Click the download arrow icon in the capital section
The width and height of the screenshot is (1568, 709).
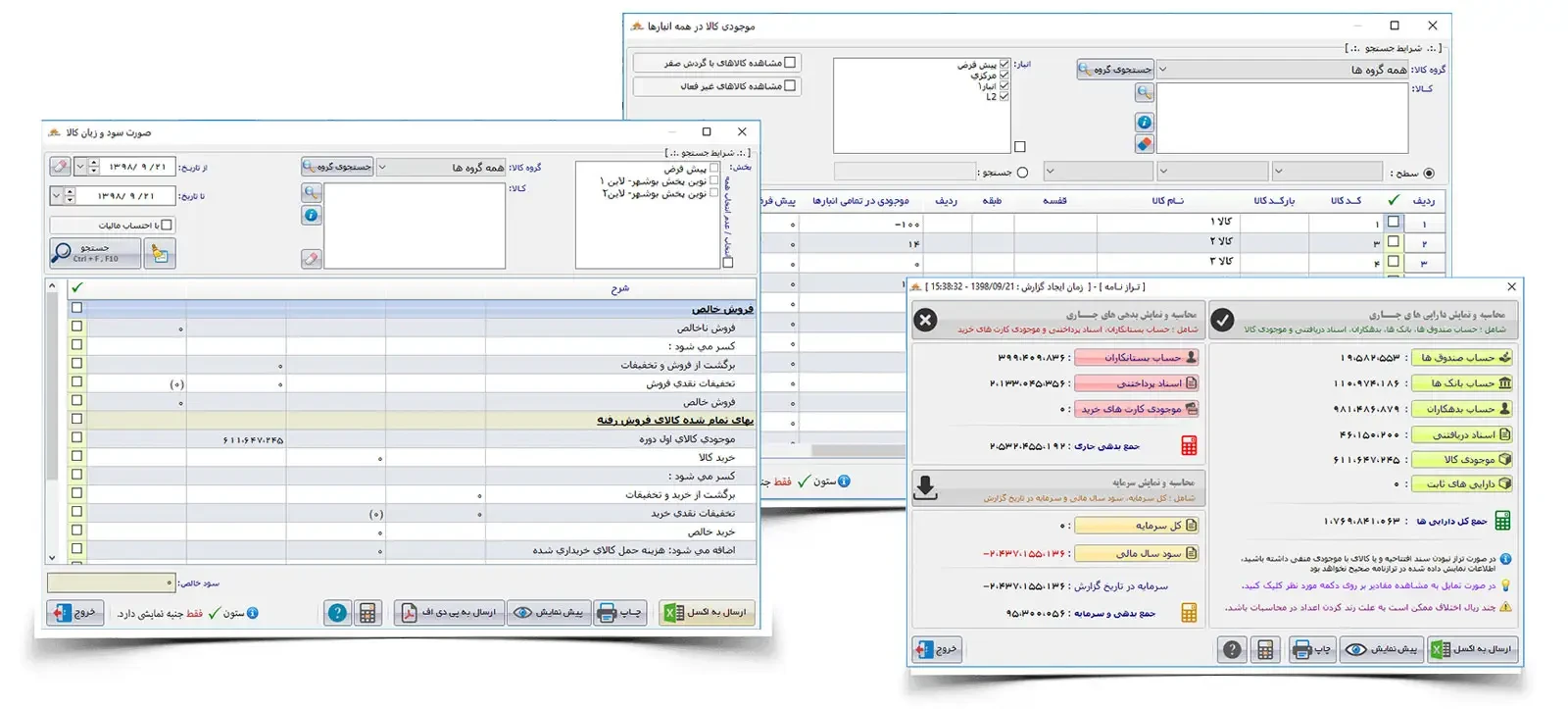(925, 487)
